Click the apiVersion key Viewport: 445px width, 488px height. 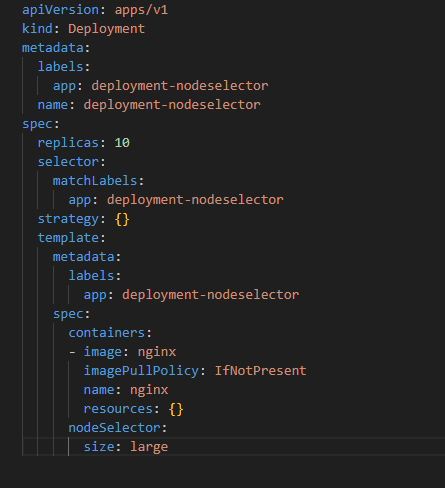(60, 10)
